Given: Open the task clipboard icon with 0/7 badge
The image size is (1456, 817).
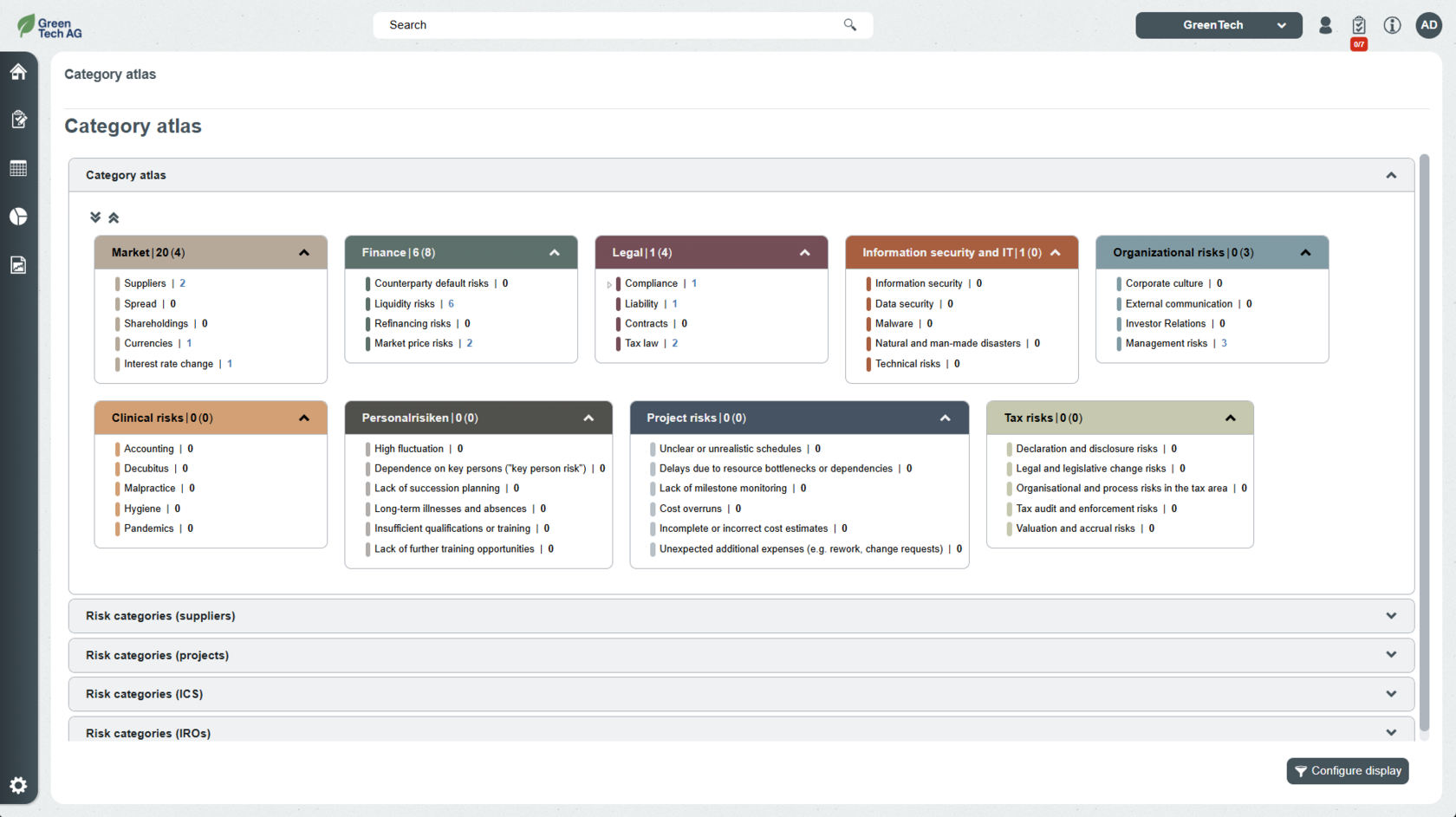Looking at the screenshot, I should pyautogui.click(x=1358, y=26).
